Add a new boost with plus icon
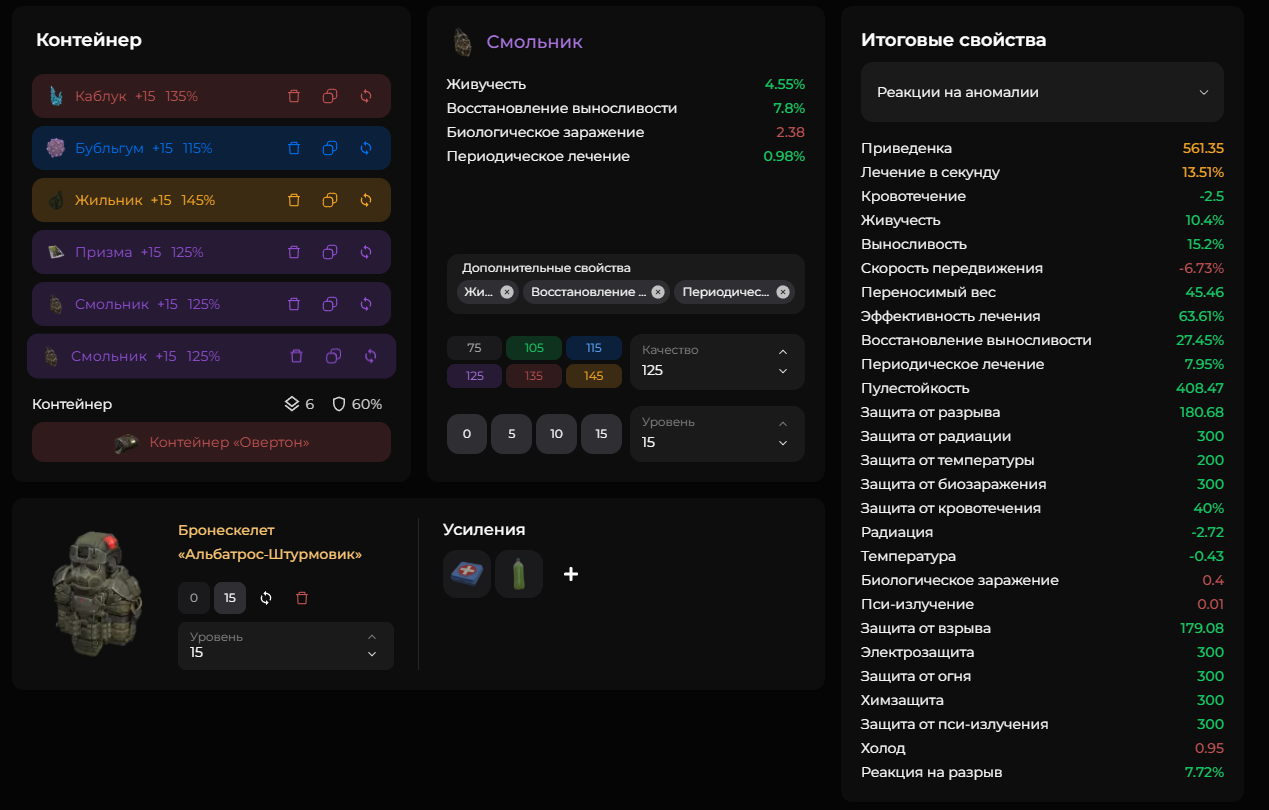Viewport: 1269px width, 810px height. 571,574
